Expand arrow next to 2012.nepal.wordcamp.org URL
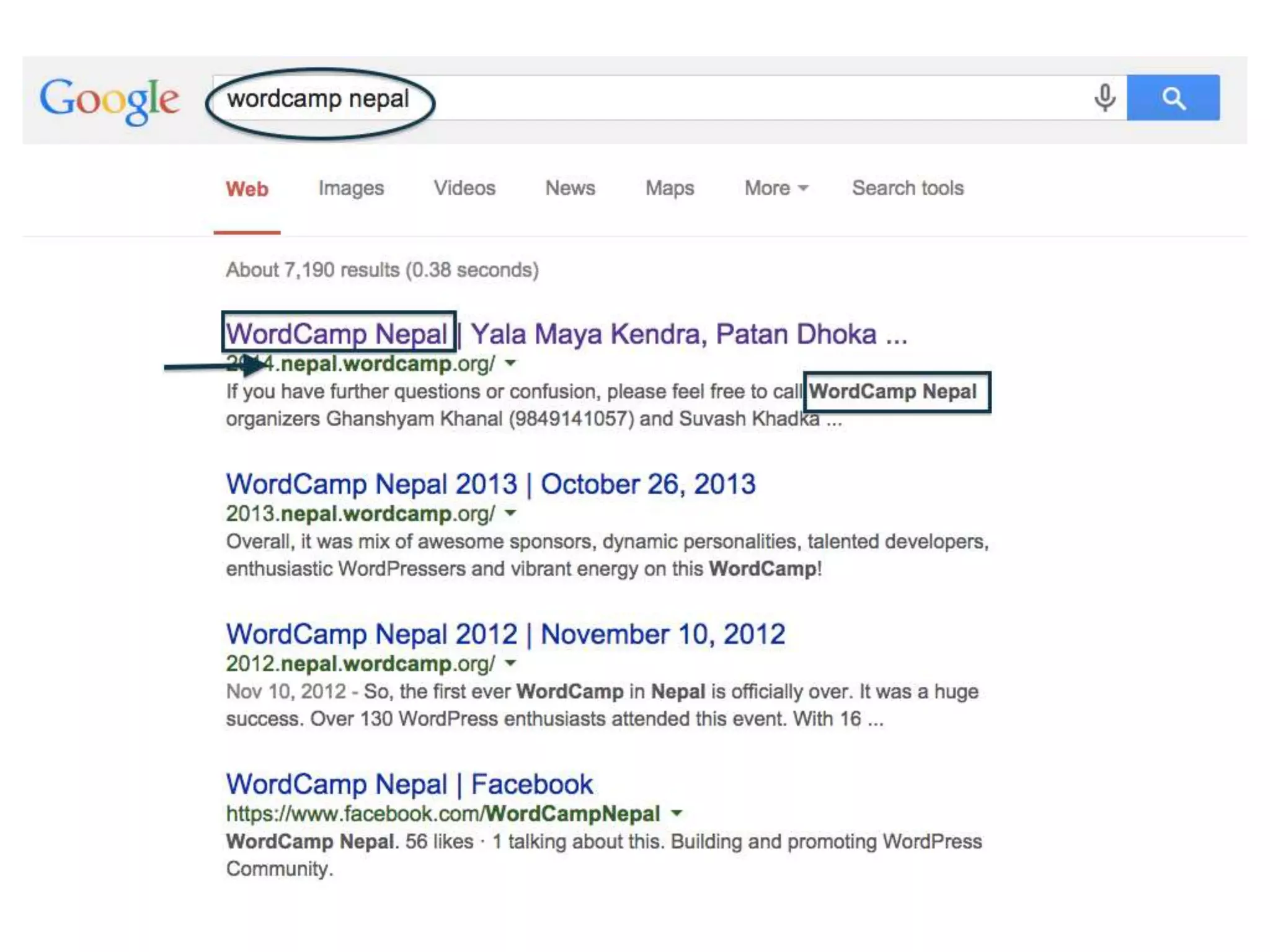Screen dimensions: 1270x952 tap(510, 663)
